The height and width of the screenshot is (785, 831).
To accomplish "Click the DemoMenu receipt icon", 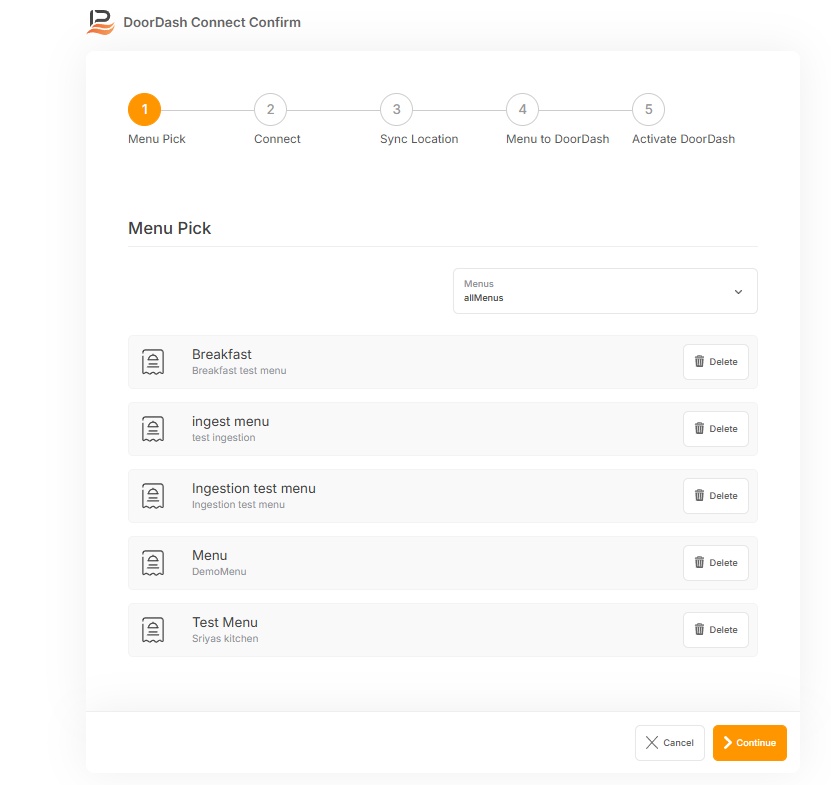I will [x=153, y=563].
